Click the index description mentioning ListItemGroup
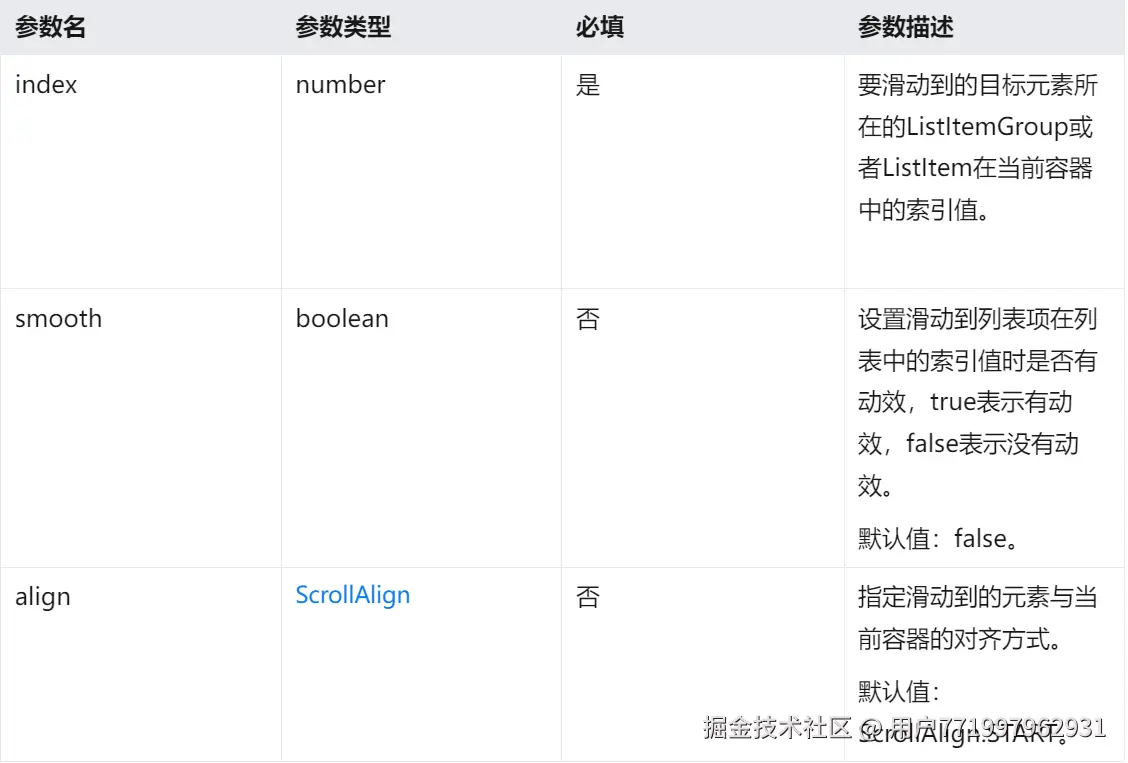 click(x=977, y=147)
